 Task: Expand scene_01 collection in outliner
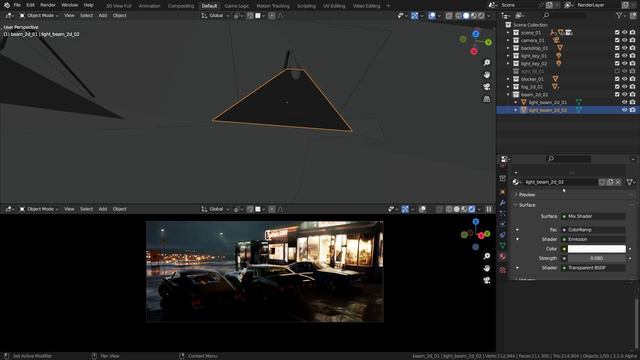[508, 33]
